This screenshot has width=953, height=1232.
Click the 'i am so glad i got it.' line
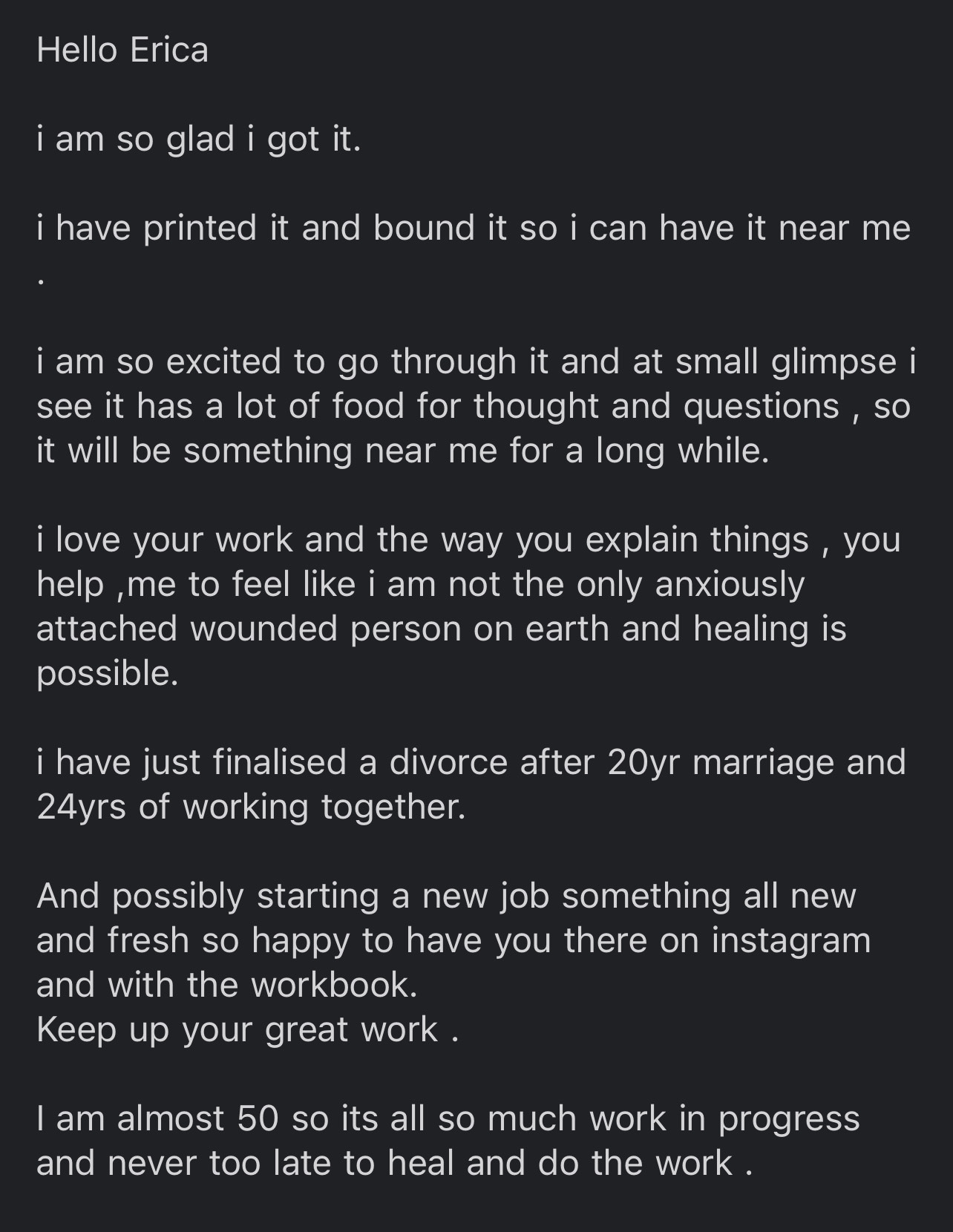click(x=199, y=140)
